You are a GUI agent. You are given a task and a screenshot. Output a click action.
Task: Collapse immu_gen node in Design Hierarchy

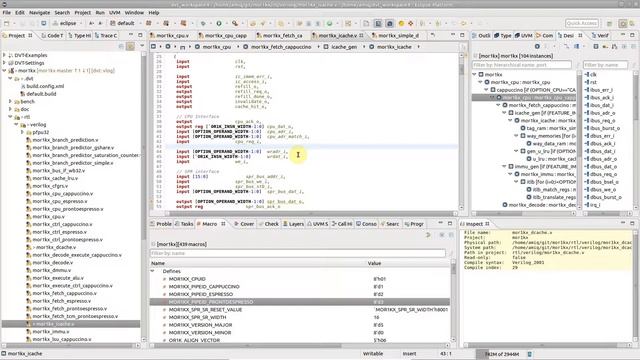pos(504,167)
